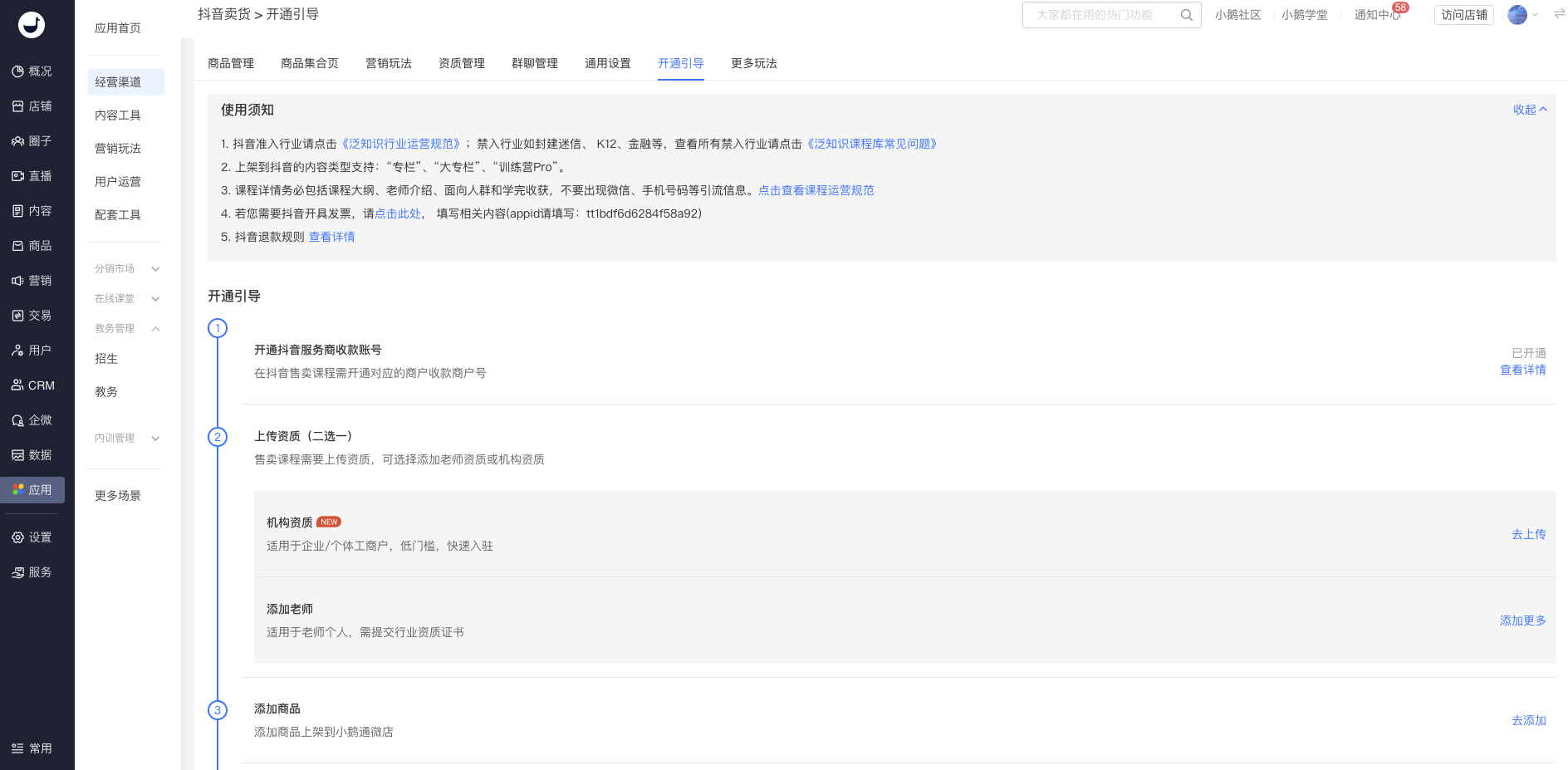Viewport: 1568px width, 770px height.
Task: Go to 应用首页 in submenu
Action: tap(118, 28)
